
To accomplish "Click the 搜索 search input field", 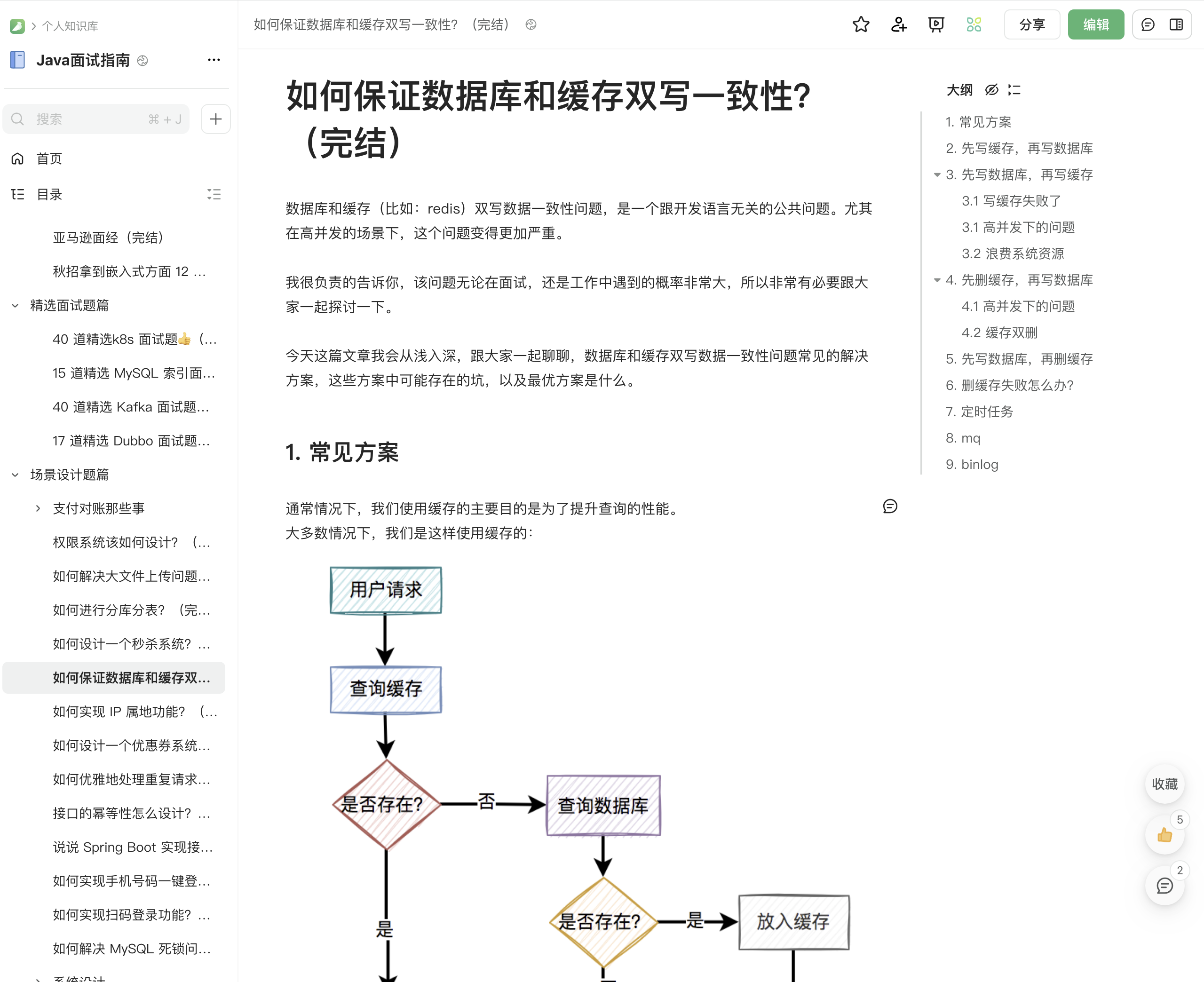I will (x=96, y=119).
